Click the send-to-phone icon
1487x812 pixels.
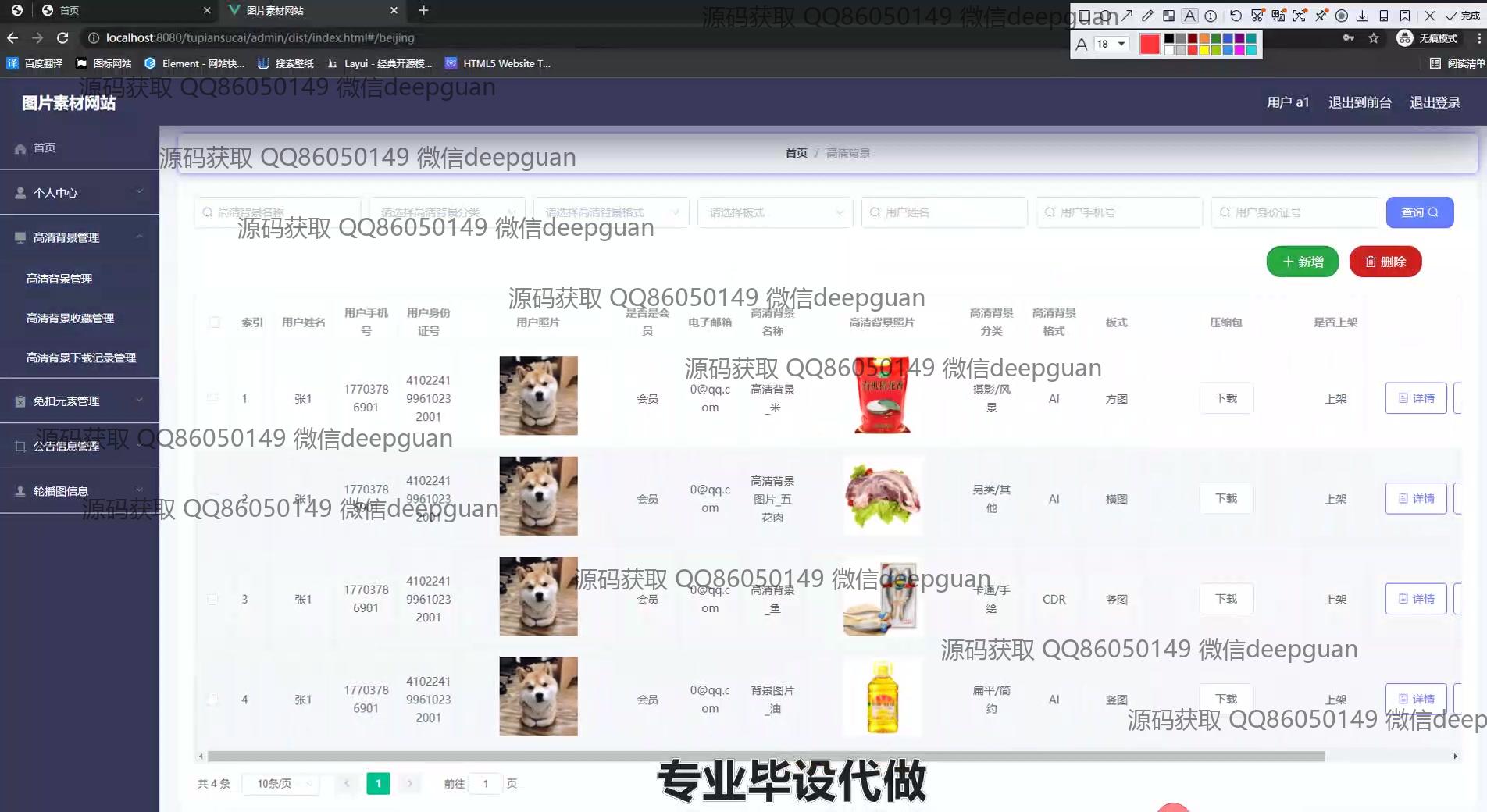(1384, 16)
